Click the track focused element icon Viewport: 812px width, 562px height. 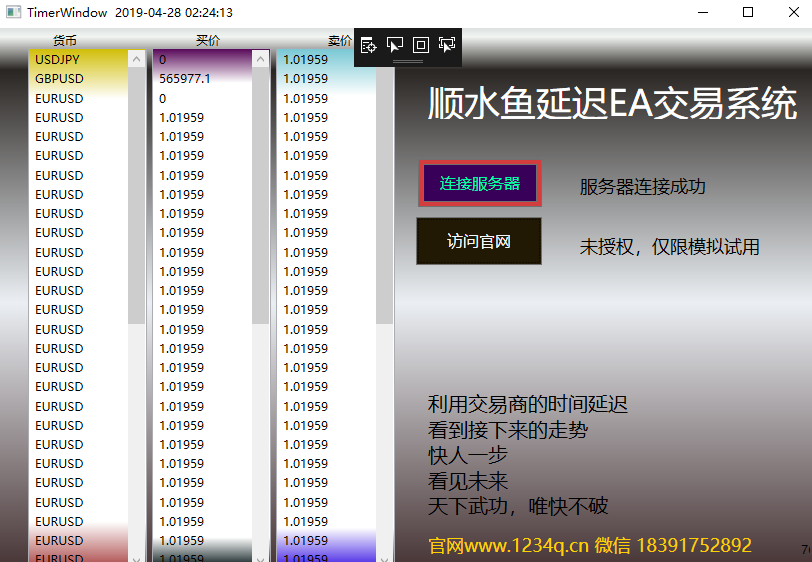pos(447,44)
